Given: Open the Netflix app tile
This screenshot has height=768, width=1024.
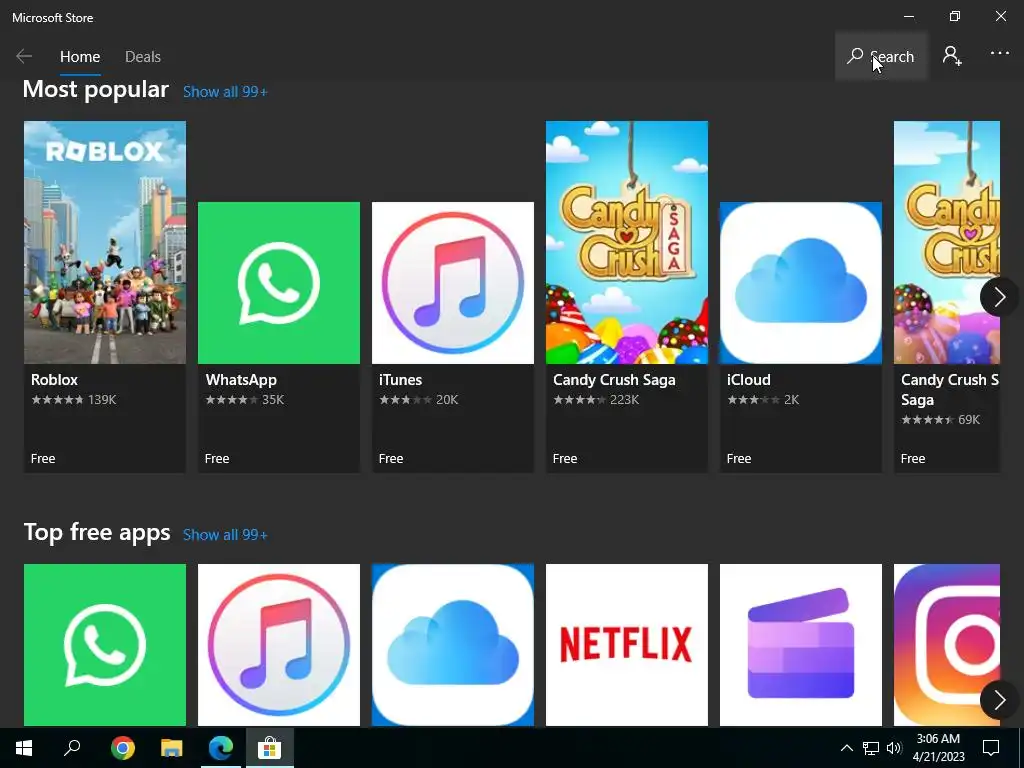Looking at the screenshot, I should [627, 645].
